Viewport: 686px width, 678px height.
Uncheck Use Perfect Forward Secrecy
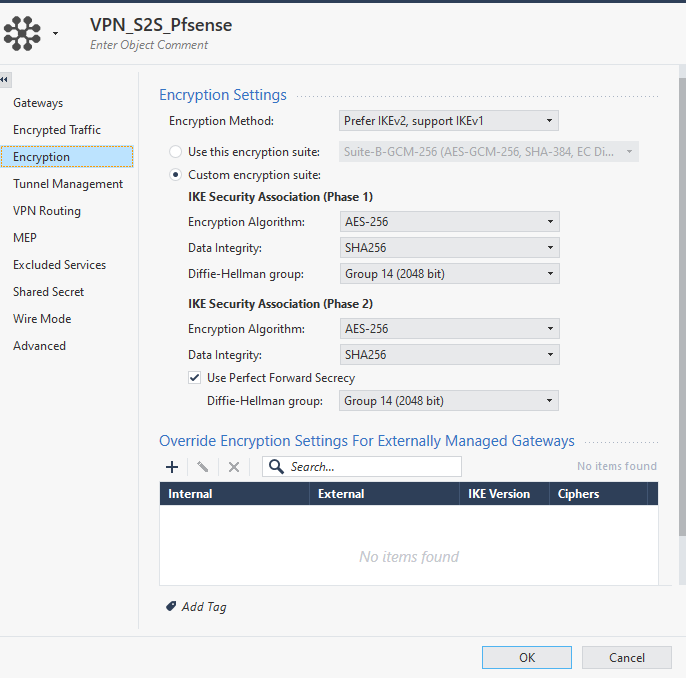(x=194, y=378)
